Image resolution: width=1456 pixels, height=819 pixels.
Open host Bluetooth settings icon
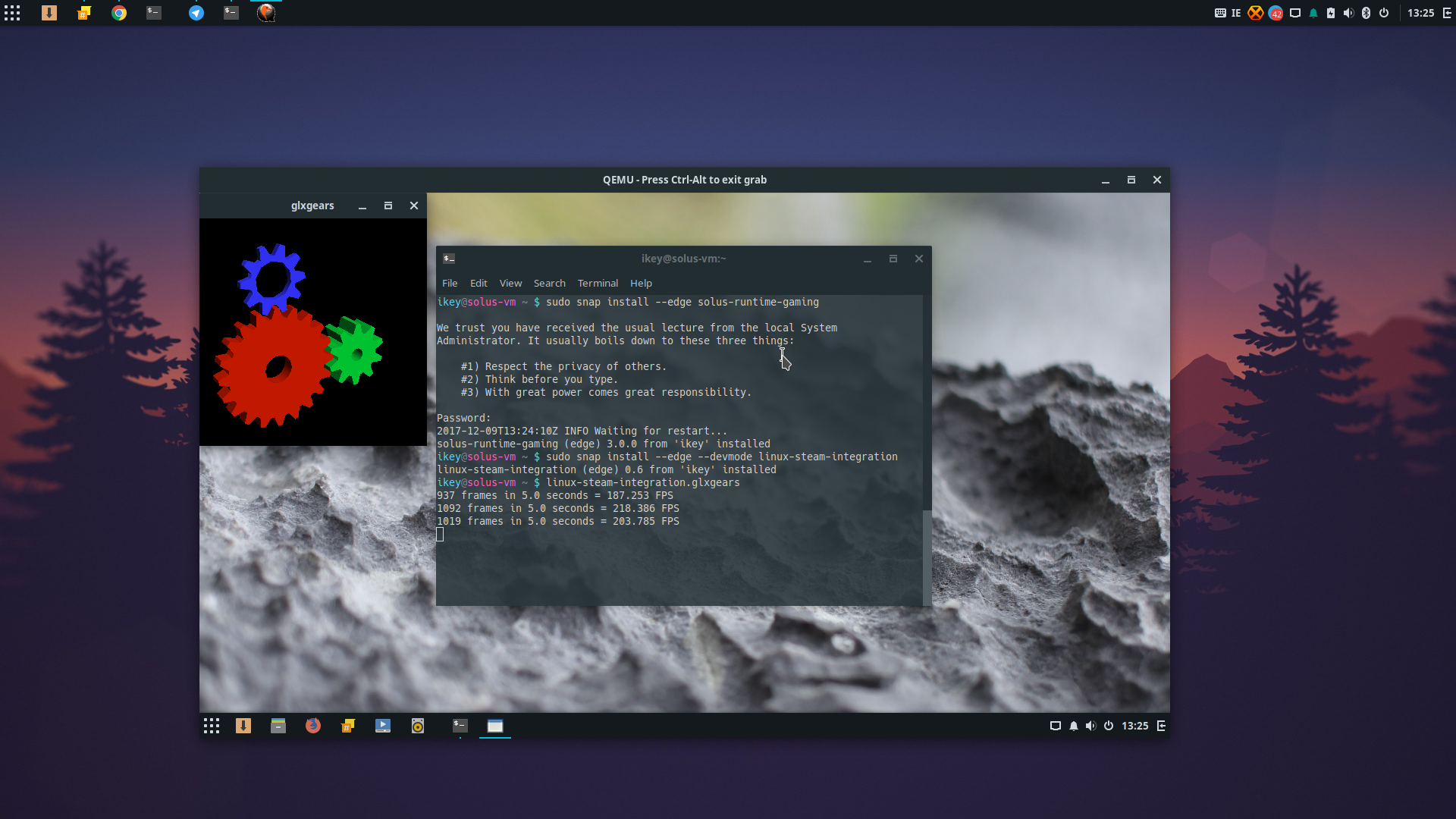coord(1367,13)
